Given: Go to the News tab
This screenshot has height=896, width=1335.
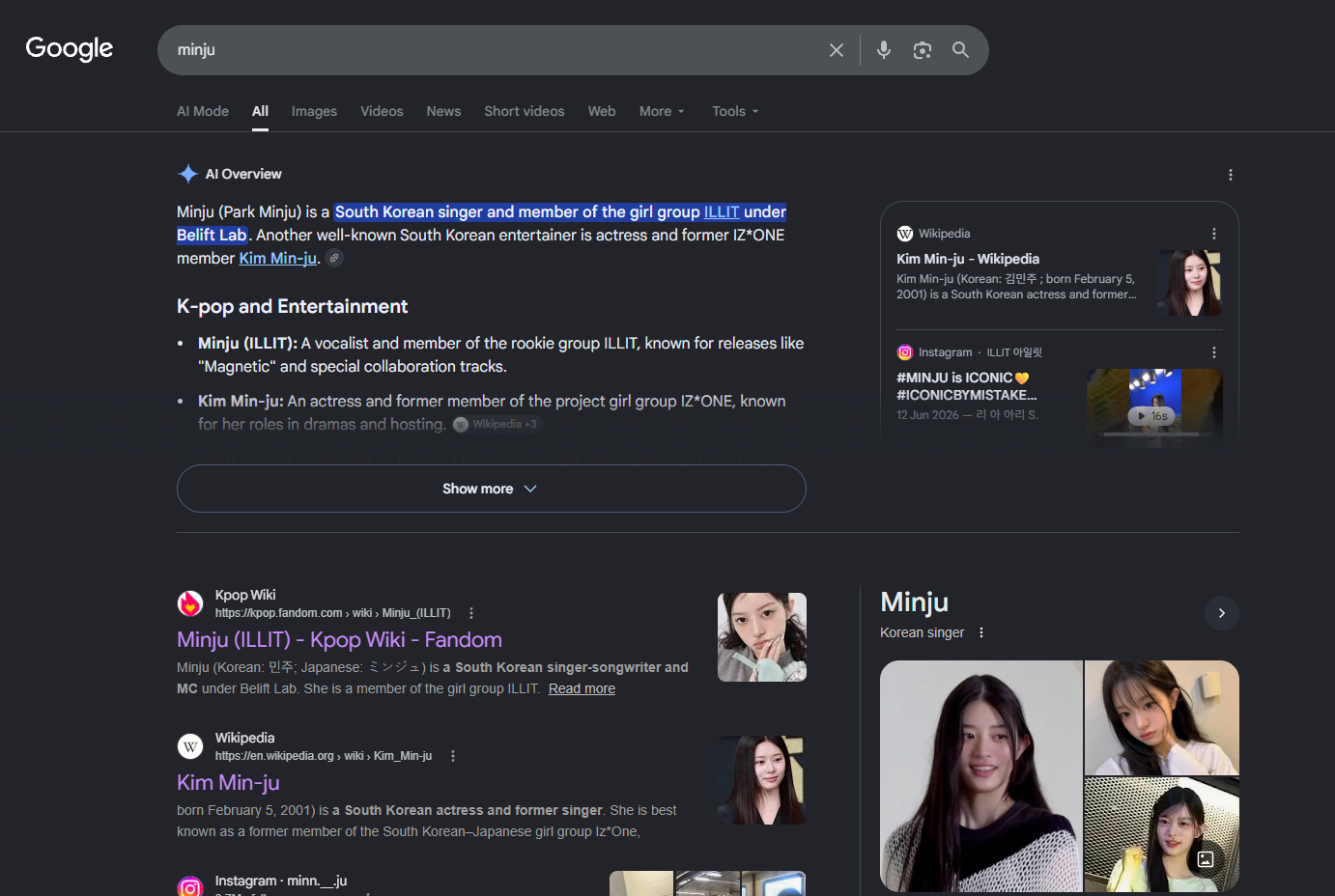Looking at the screenshot, I should [443, 111].
